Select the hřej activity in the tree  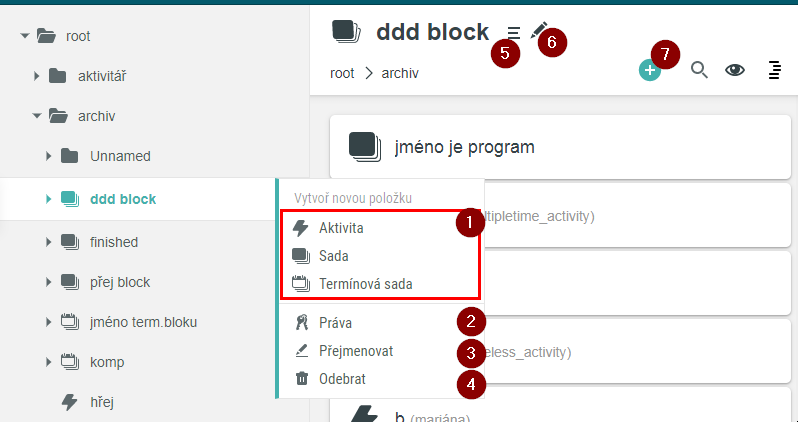pyautogui.click(x=102, y=402)
